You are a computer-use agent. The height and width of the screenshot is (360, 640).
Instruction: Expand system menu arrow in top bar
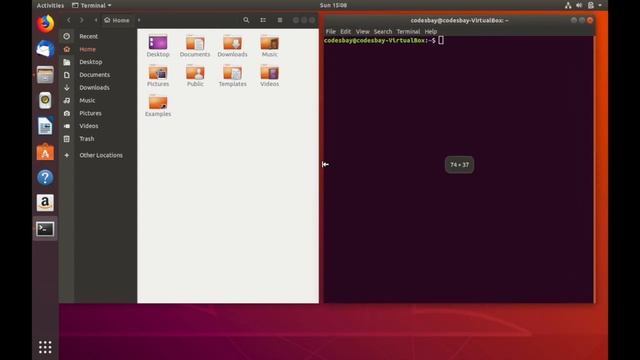(x=600, y=5)
